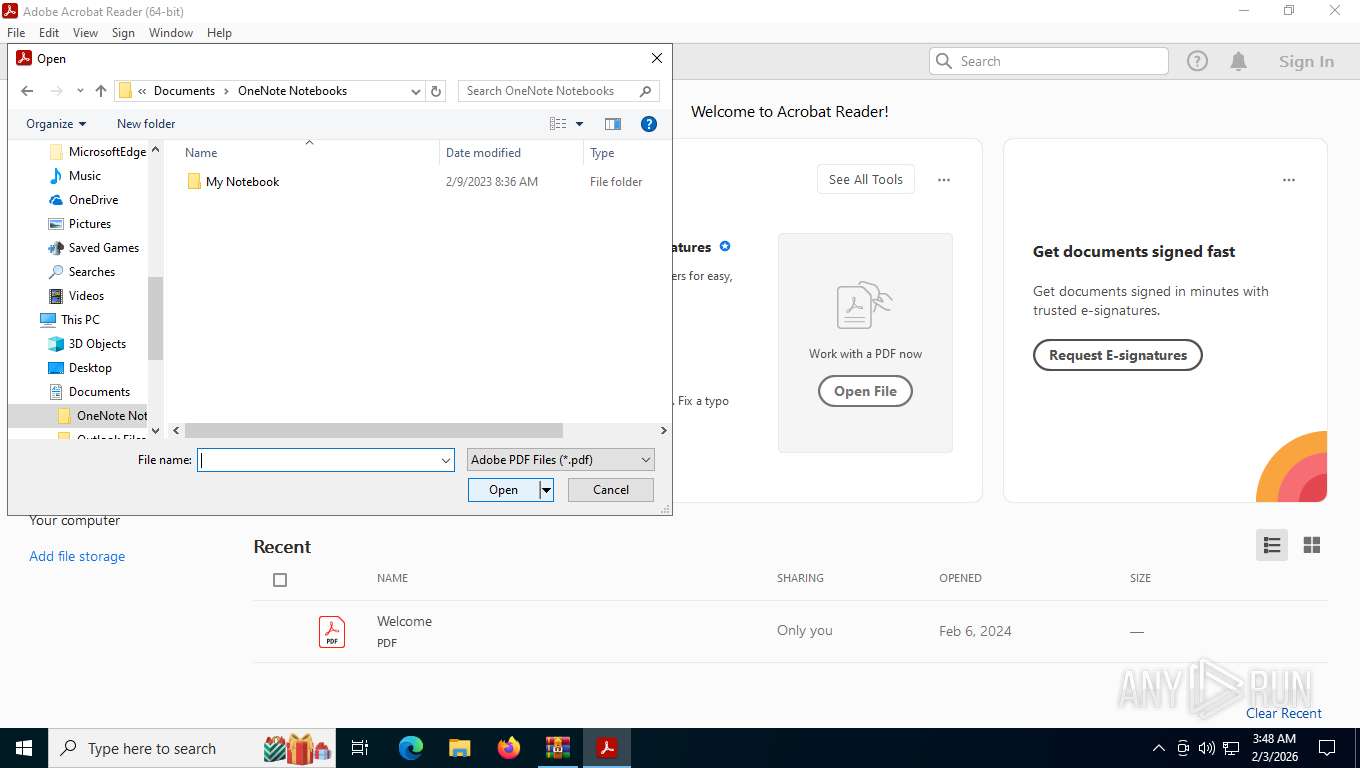
Task: Click the Sign In link
Action: tap(1306, 61)
